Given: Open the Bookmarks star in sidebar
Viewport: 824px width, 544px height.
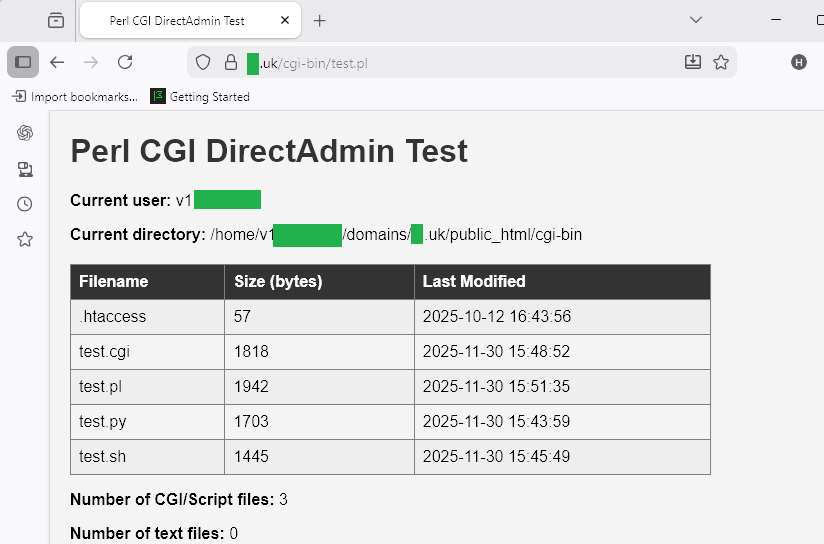Looking at the screenshot, I should pos(25,239).
